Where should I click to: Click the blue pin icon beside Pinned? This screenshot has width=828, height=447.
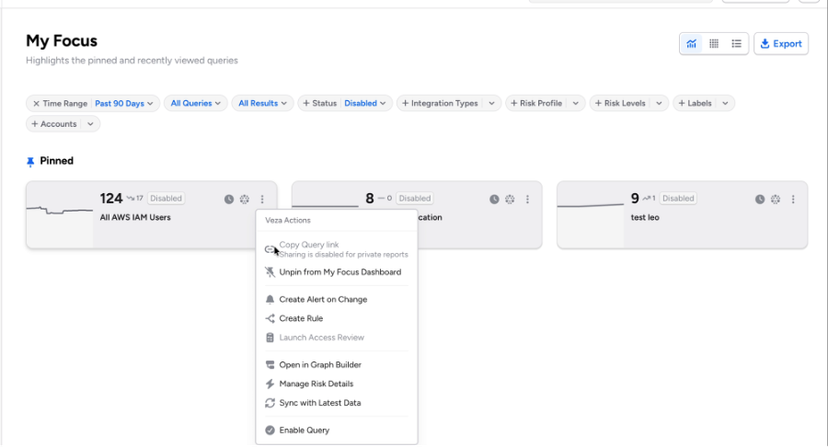click(30, 162)
